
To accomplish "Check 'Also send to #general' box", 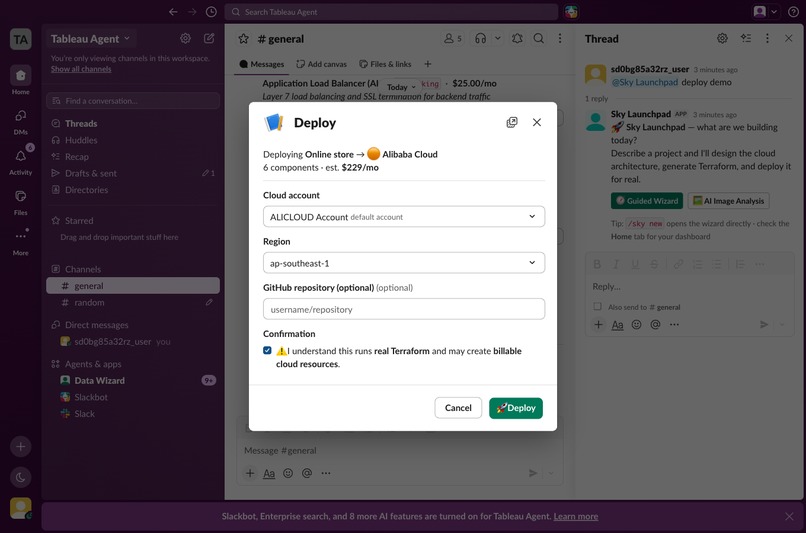I will [597, 306].
